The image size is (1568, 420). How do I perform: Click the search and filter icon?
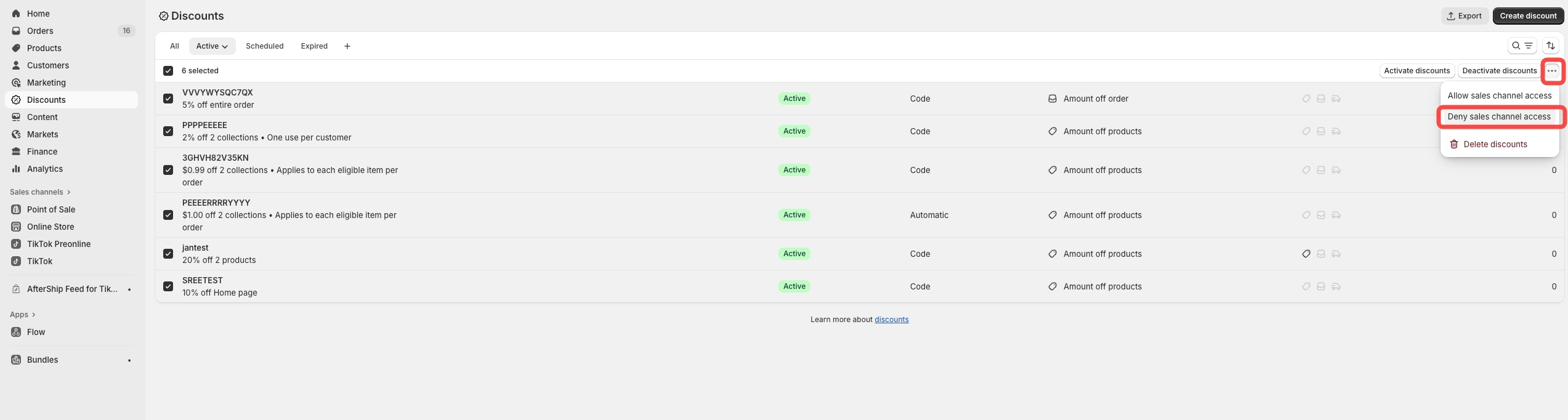click(1522, 46)
